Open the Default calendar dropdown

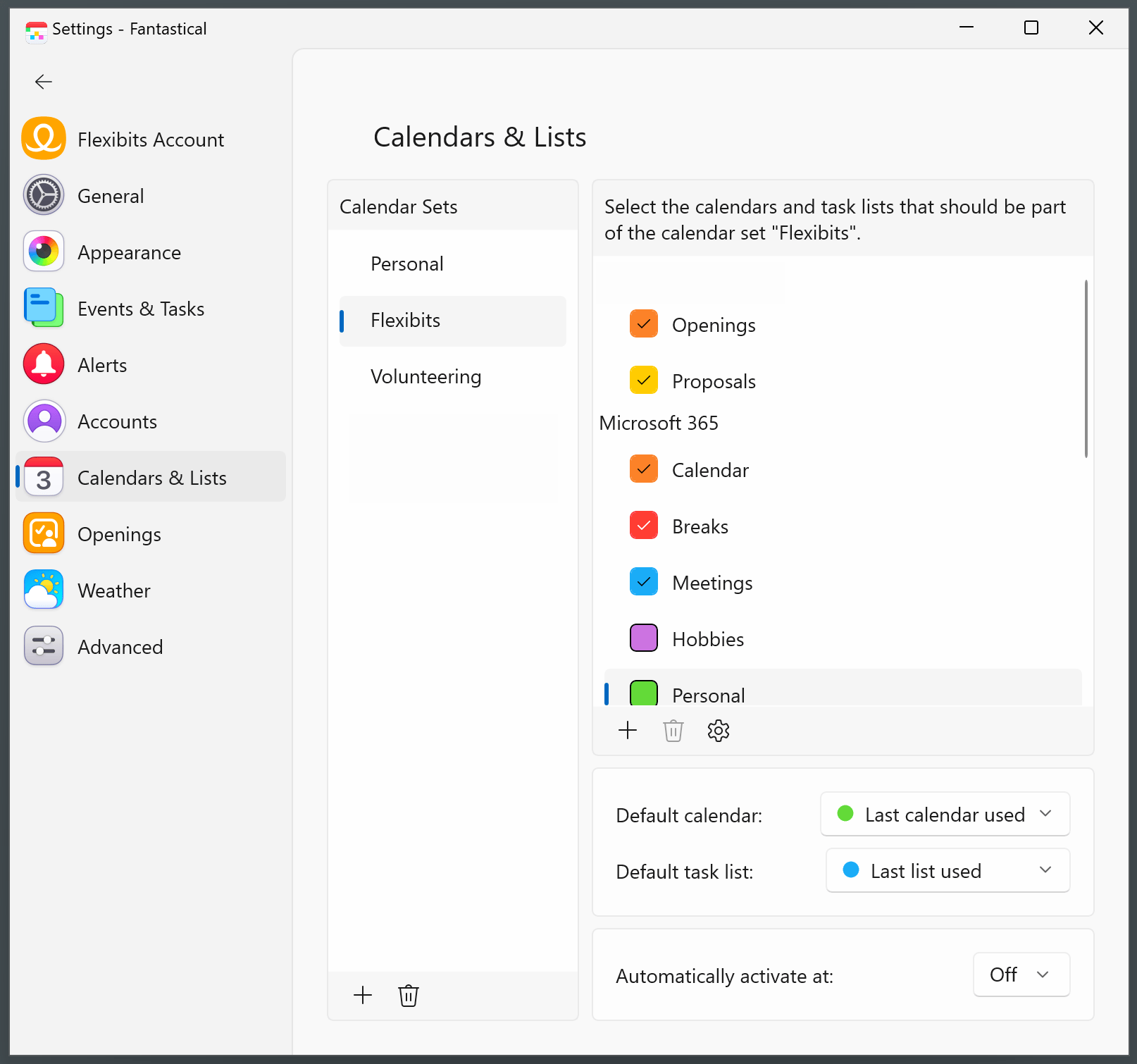point(945,815)
